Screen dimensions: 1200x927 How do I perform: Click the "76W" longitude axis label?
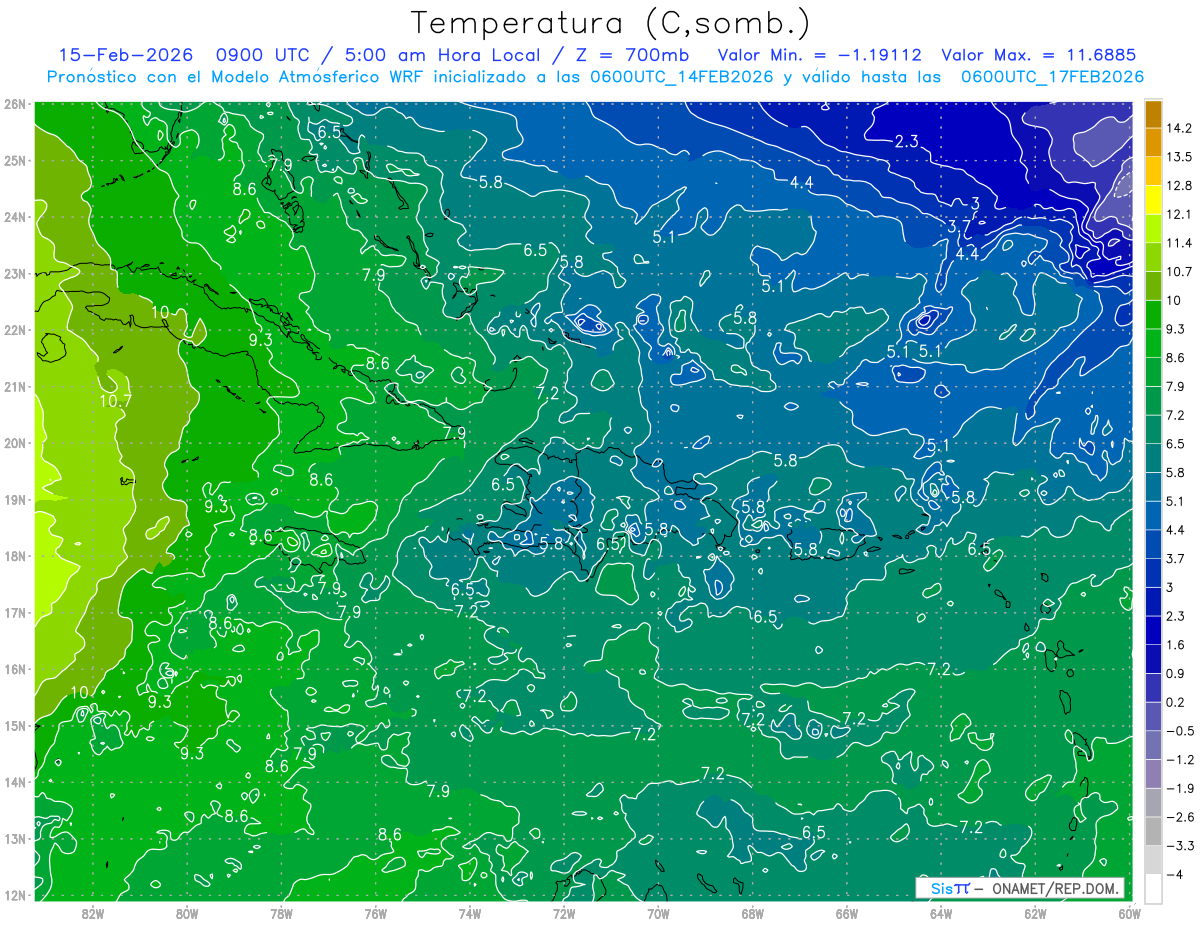[x=375, y=913]
